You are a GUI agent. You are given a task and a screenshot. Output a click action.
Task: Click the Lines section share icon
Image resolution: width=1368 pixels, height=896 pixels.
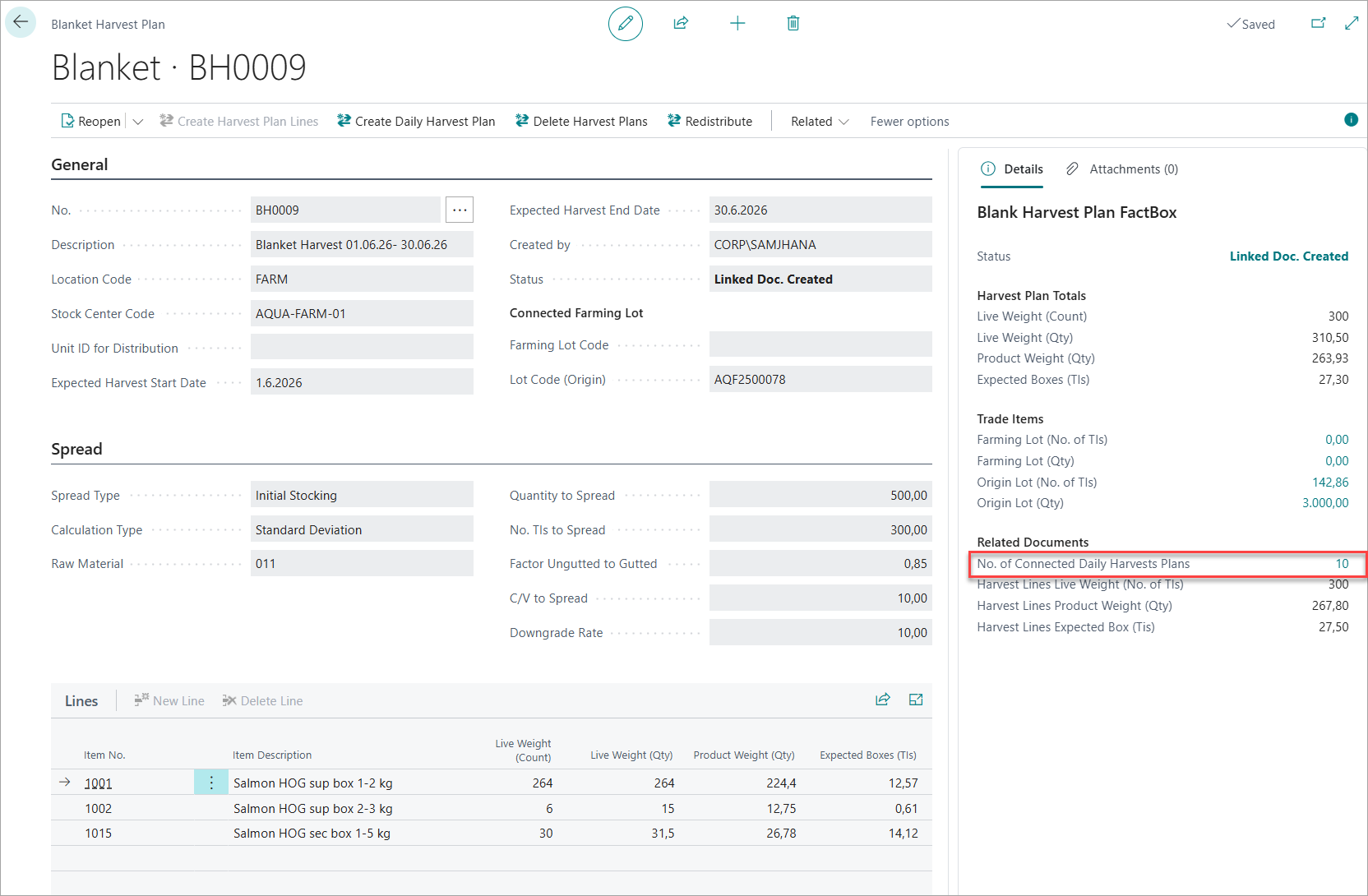click(883, 700)
